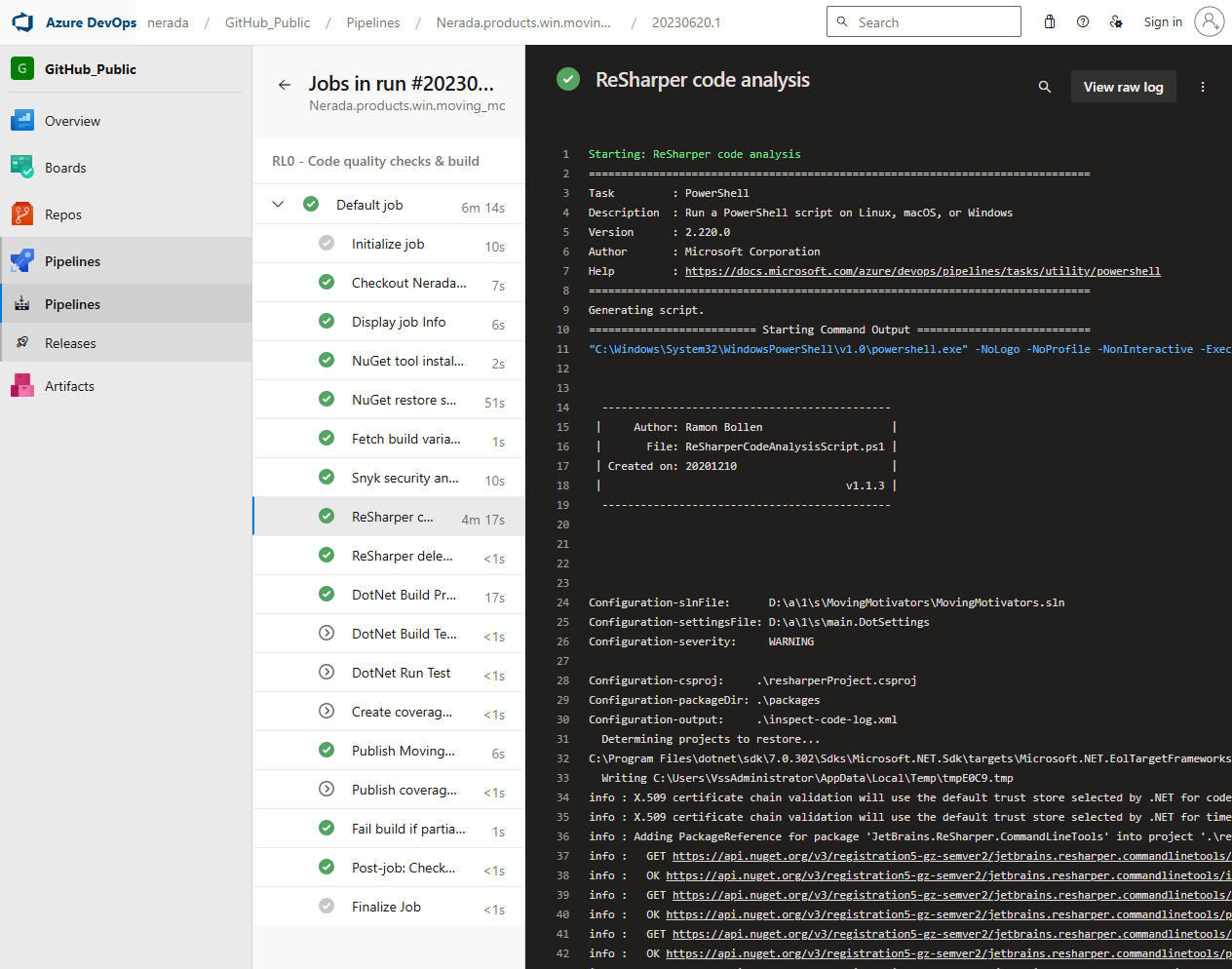Collapse the Default job chevron
This screenshot has width=1232, height=969.
(278, 205)
